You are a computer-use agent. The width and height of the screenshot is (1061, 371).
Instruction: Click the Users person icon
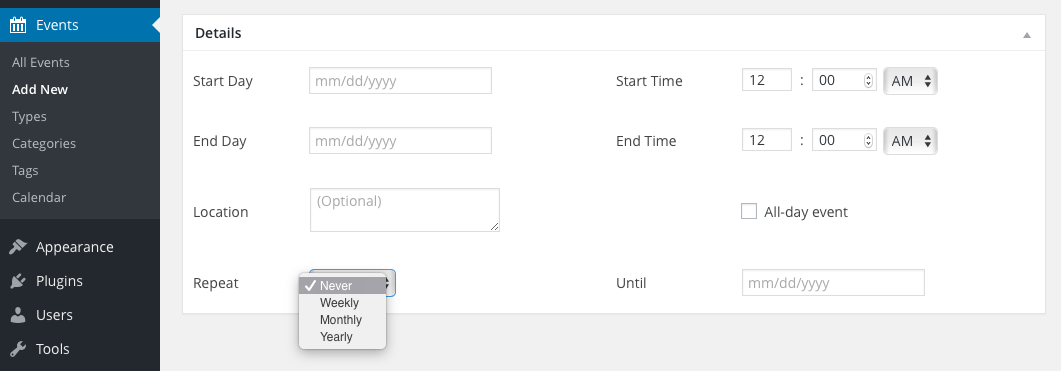[x=18, y=315]
